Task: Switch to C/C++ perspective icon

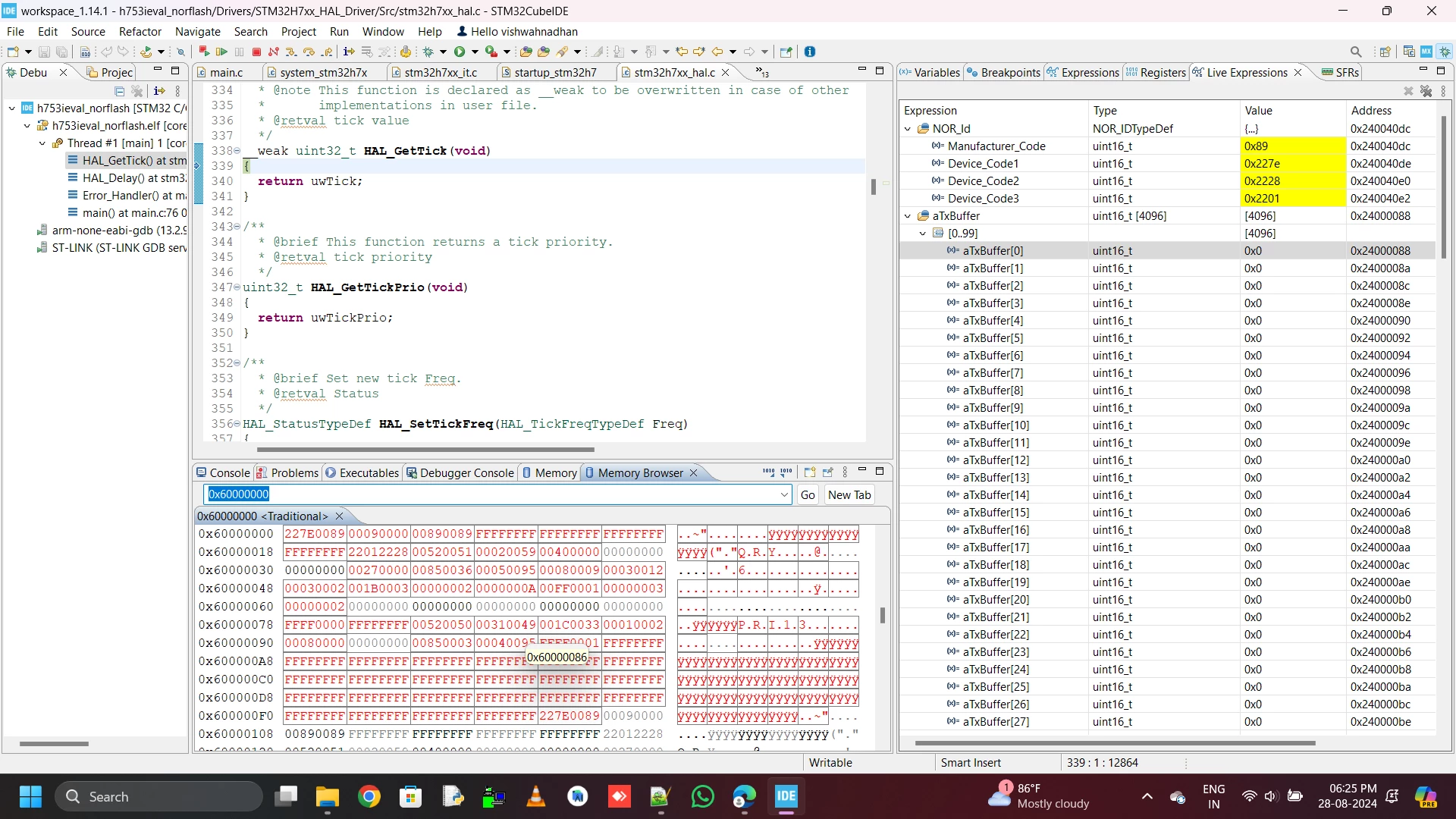Action: (1409, 52)
